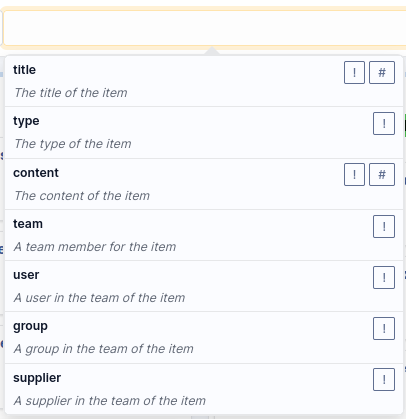The height and width of the screenshot is (419, 406).
Task: Click the exclamation icon for type
Action: pos(384,124)
